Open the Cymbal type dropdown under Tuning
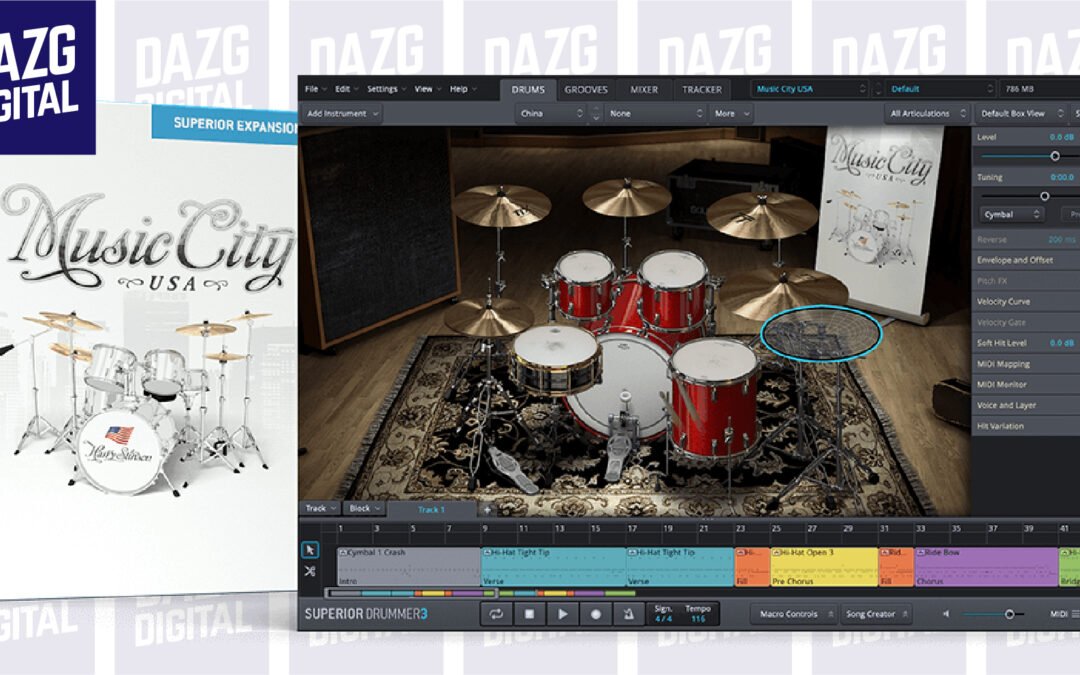The height and width of the screenshot is (675, 1080). [1011, 215]
